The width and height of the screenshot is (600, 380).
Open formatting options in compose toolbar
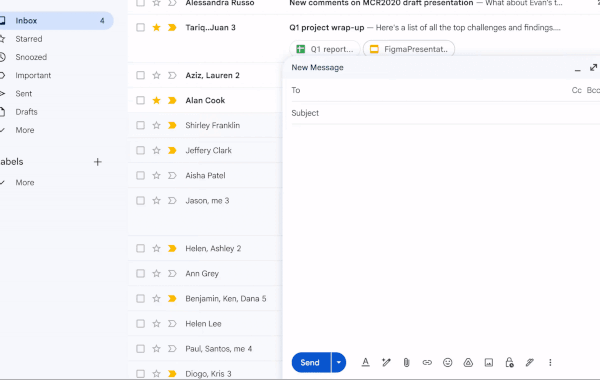click(365, 362)
